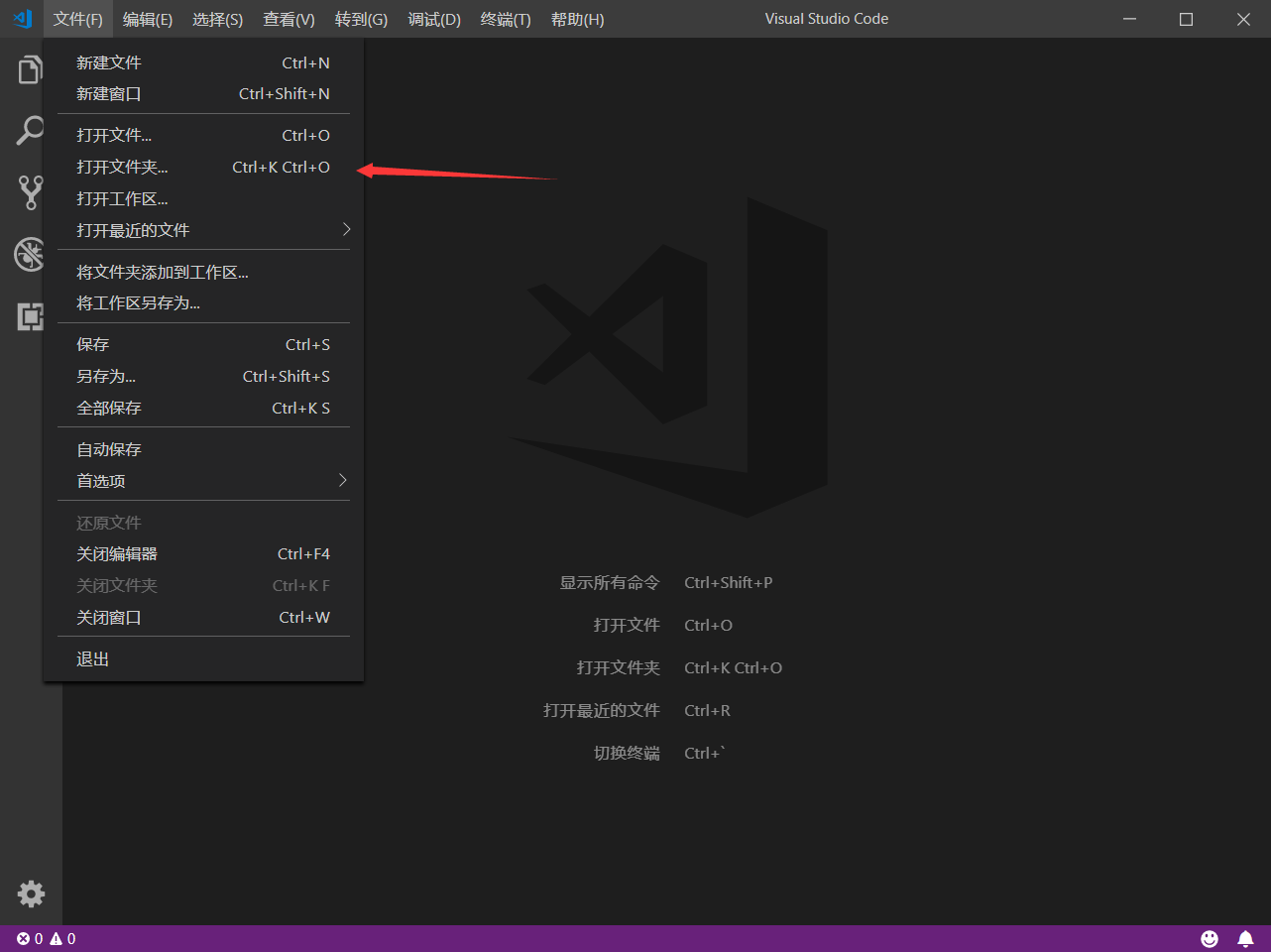Open the 终端(T) menu
The image size is (1271, 952).
tap(506, 20)
